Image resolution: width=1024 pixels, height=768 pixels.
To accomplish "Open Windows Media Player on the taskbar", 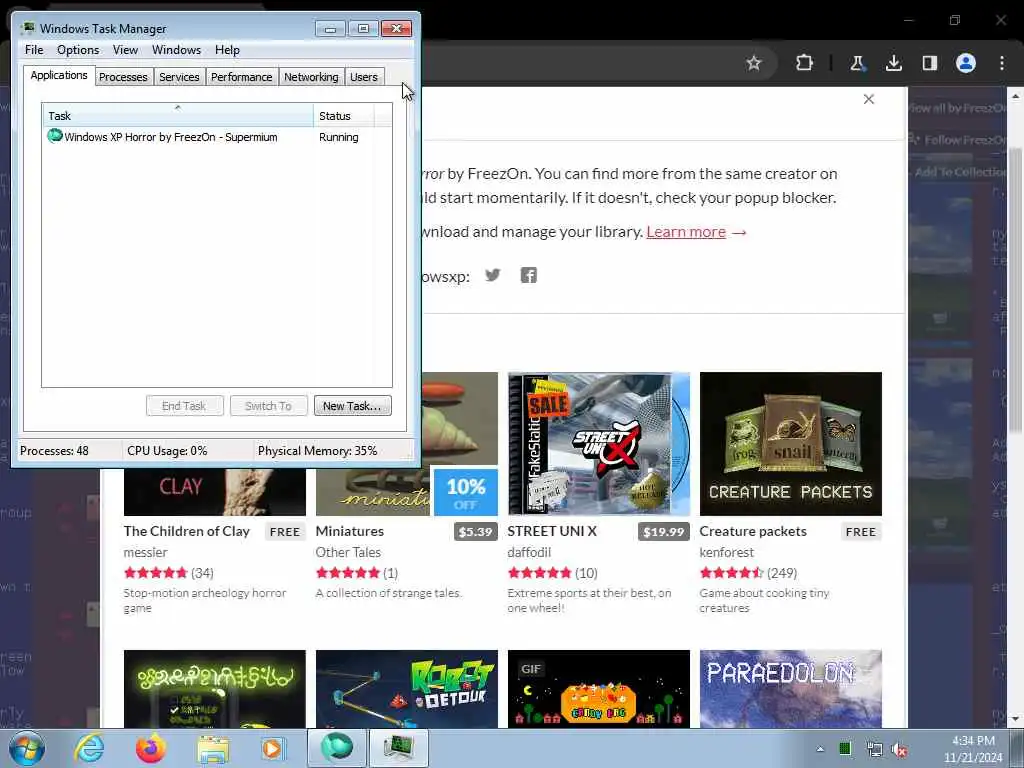I will pos(272,748).
